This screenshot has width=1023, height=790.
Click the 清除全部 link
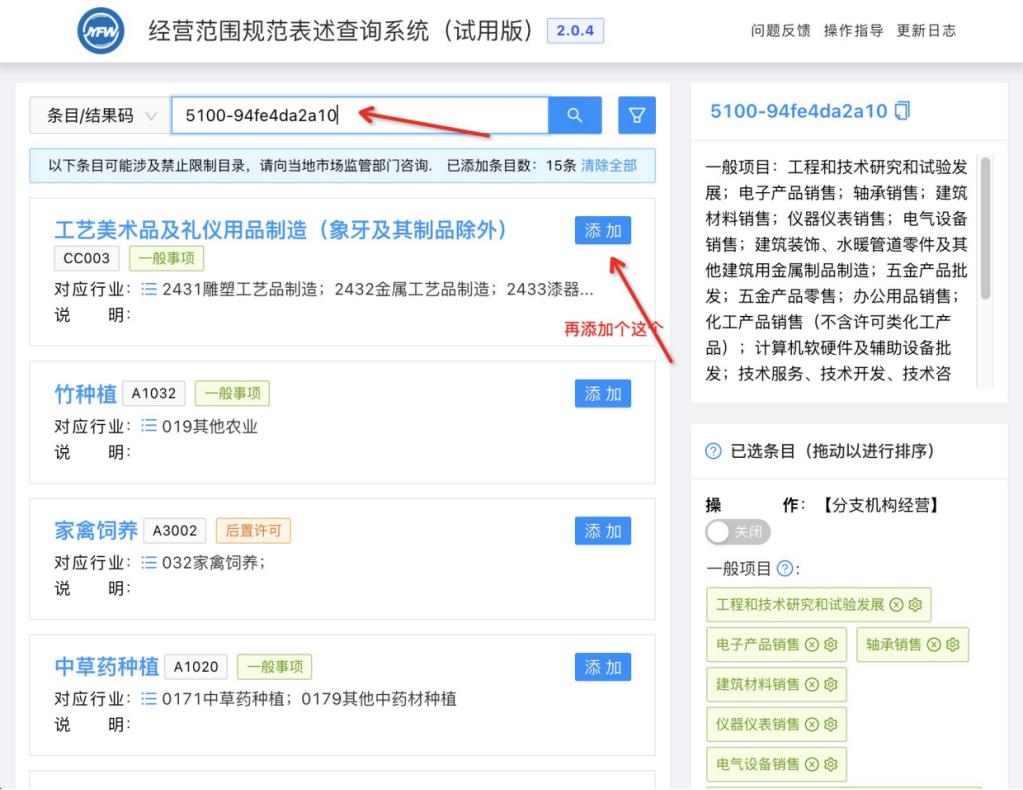pyautogui.click(x=608, y=165)
